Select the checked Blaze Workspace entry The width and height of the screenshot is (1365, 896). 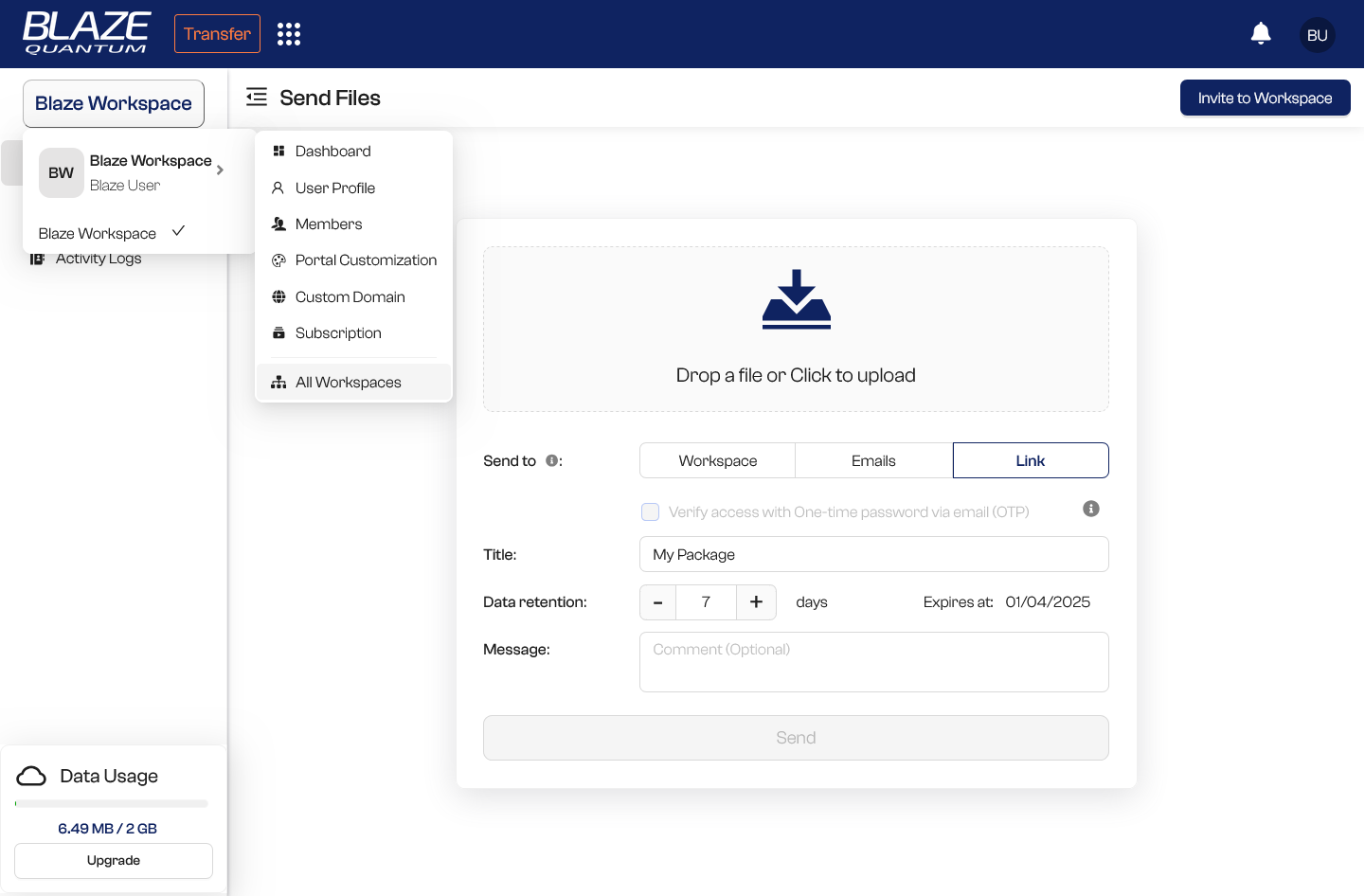(111, 232)
